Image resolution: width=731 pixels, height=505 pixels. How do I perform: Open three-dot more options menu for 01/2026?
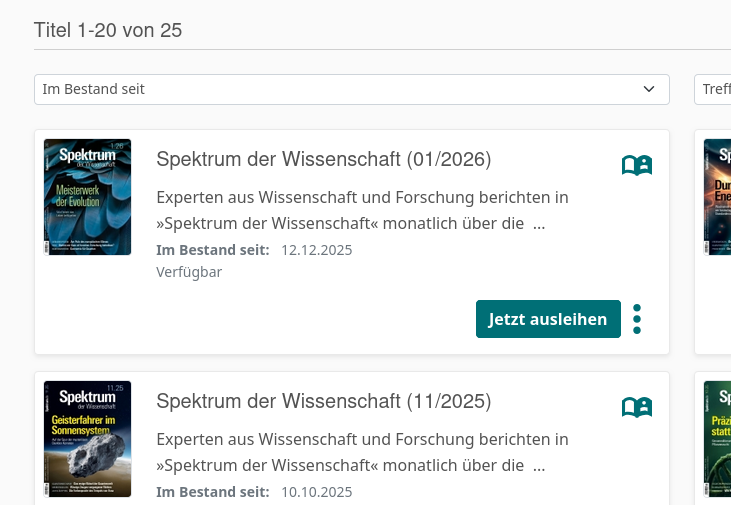pyautogui.click(x=637, y=319)
